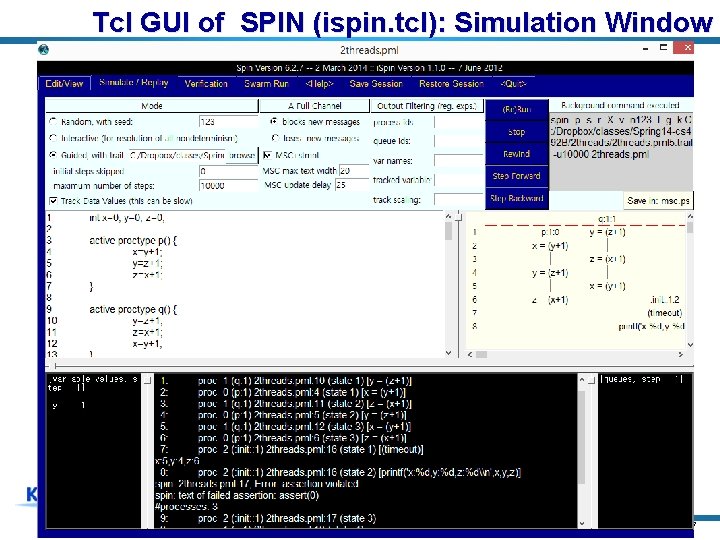
Task: Open the Edit/View tab
Action: (x=64, y=84)
